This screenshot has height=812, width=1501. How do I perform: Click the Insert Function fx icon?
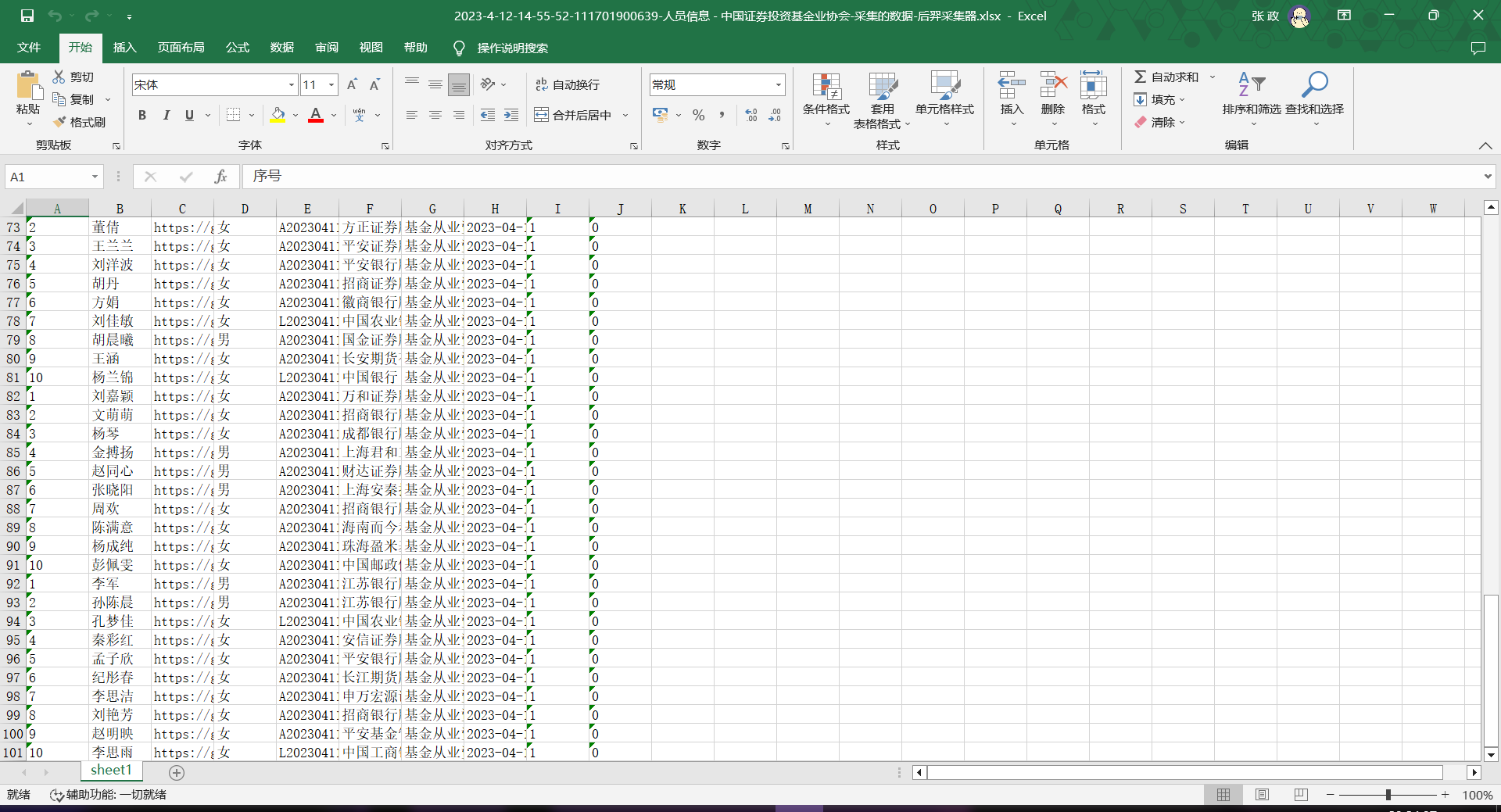pos(221,177)
